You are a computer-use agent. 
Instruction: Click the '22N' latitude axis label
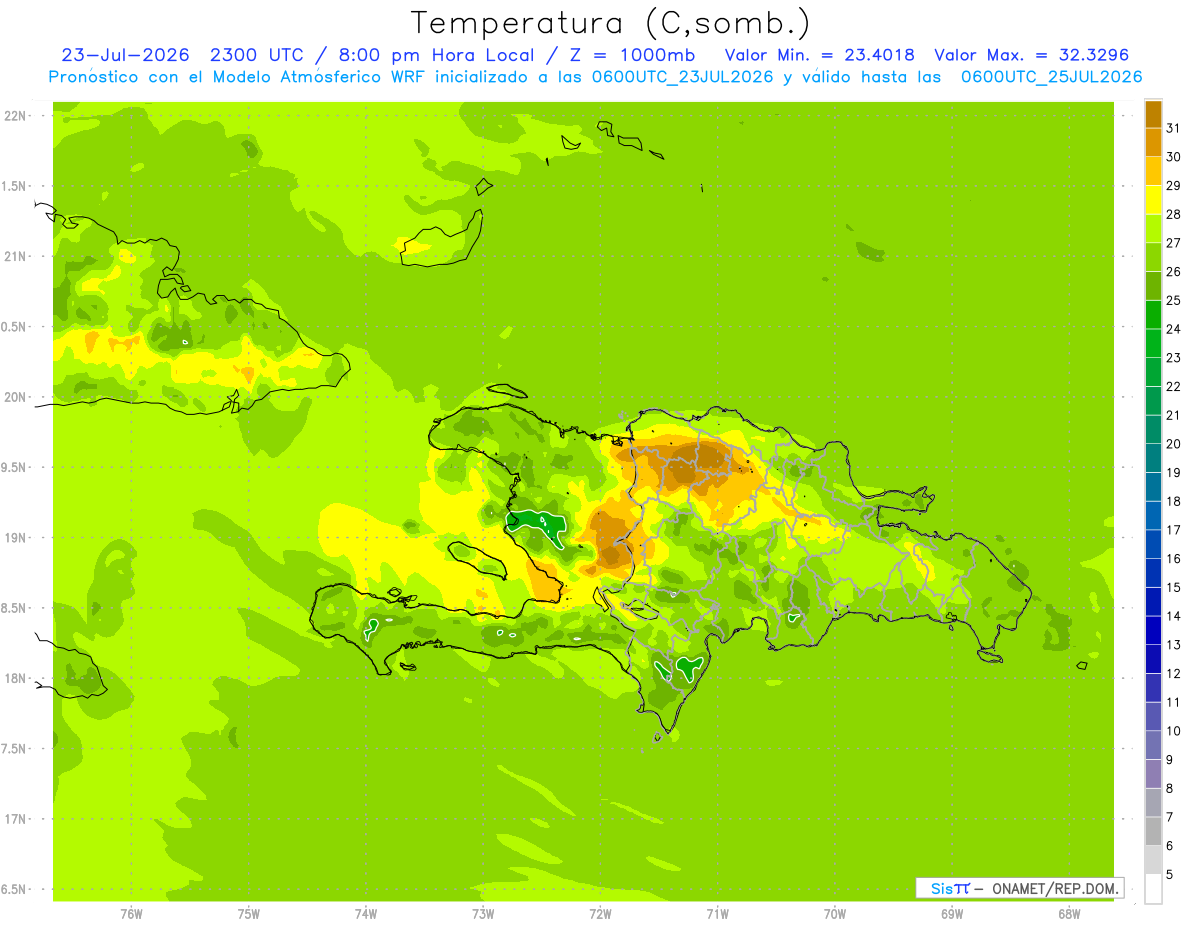(x=17, y=115)
